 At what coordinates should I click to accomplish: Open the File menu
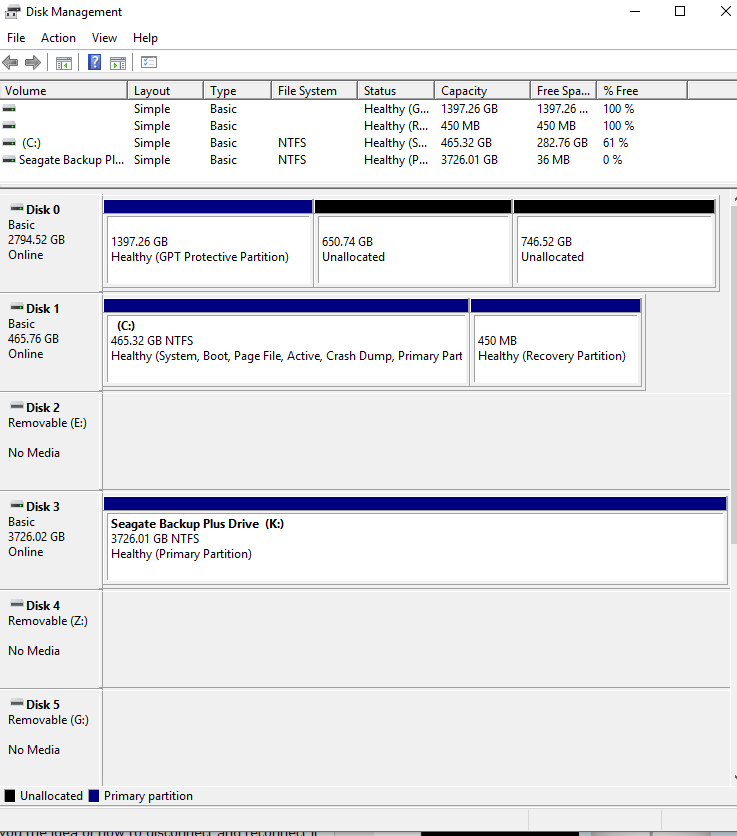click(16, 38)
